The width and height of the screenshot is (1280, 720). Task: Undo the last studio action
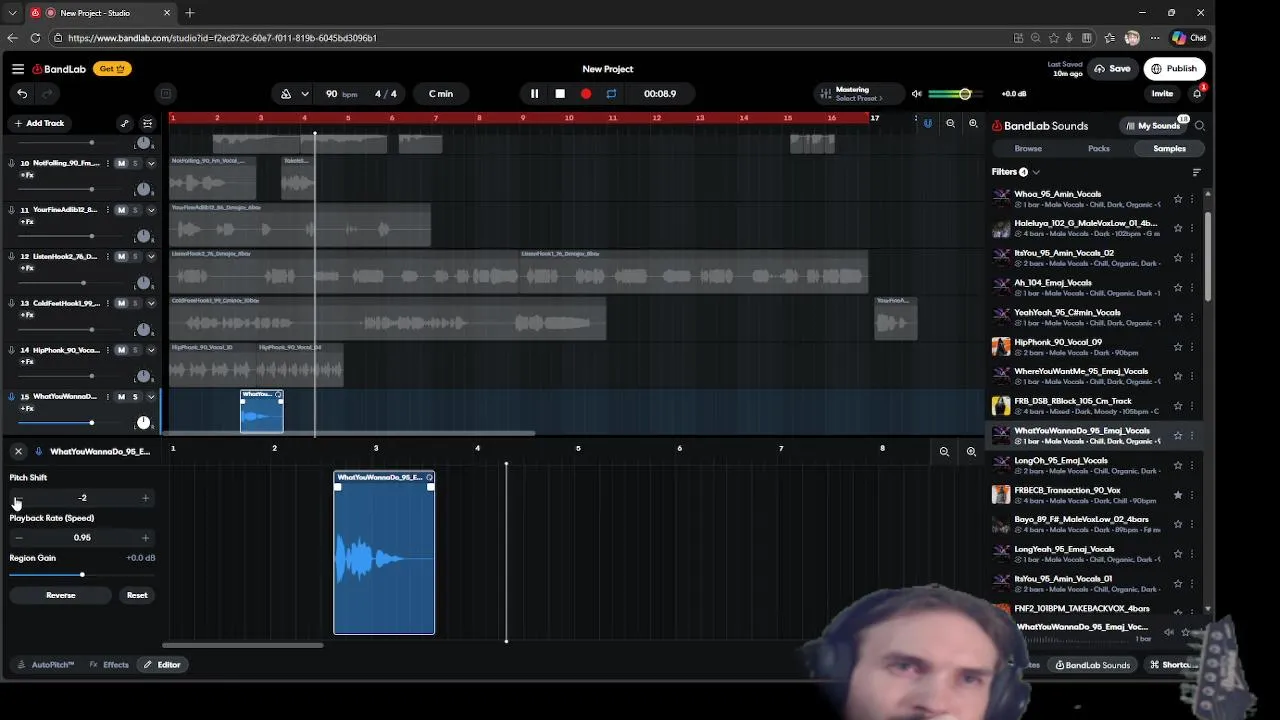pos(22,94)
